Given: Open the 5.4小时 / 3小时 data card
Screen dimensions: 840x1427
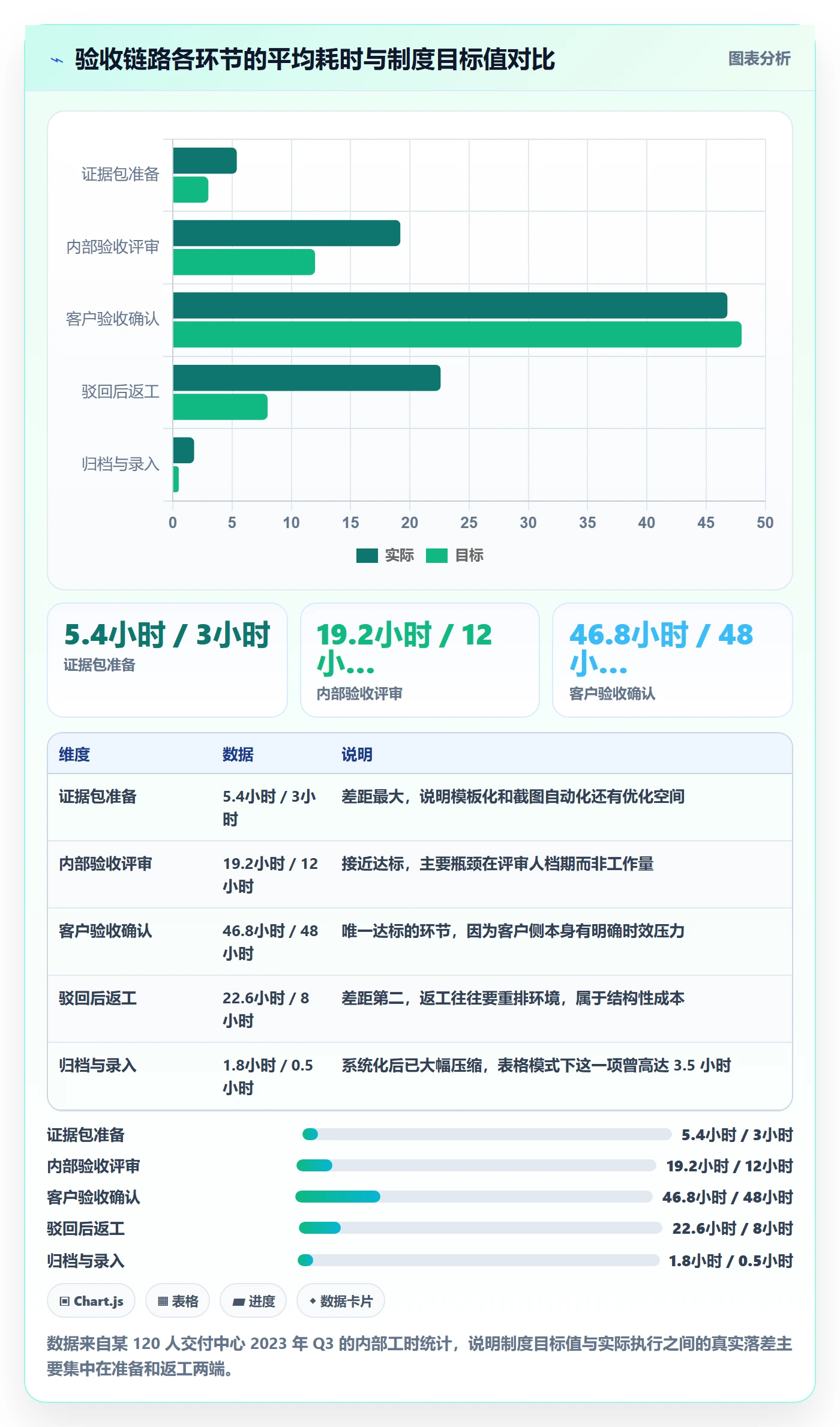Looking at the screenshot, I should (x=167, y=660).
